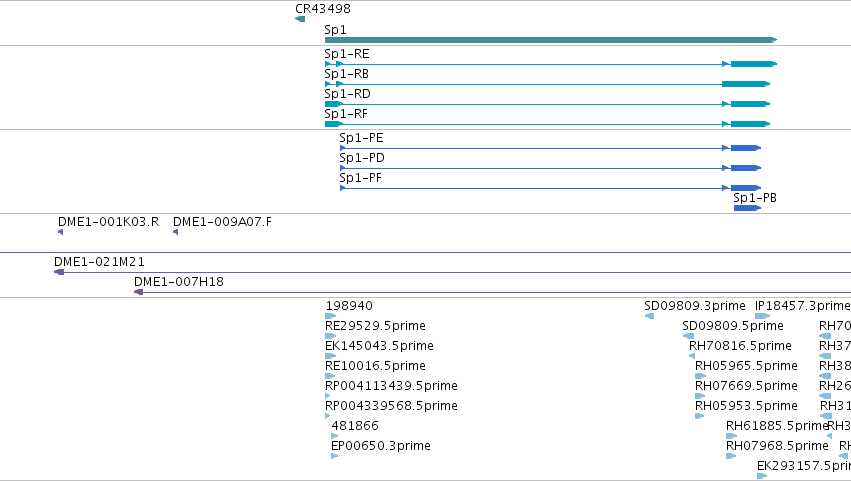Click the SD09809.3prime EST arrow
The height and width of the screenshot is (481, 851).
pyautogui.click(x=649, y=316)
